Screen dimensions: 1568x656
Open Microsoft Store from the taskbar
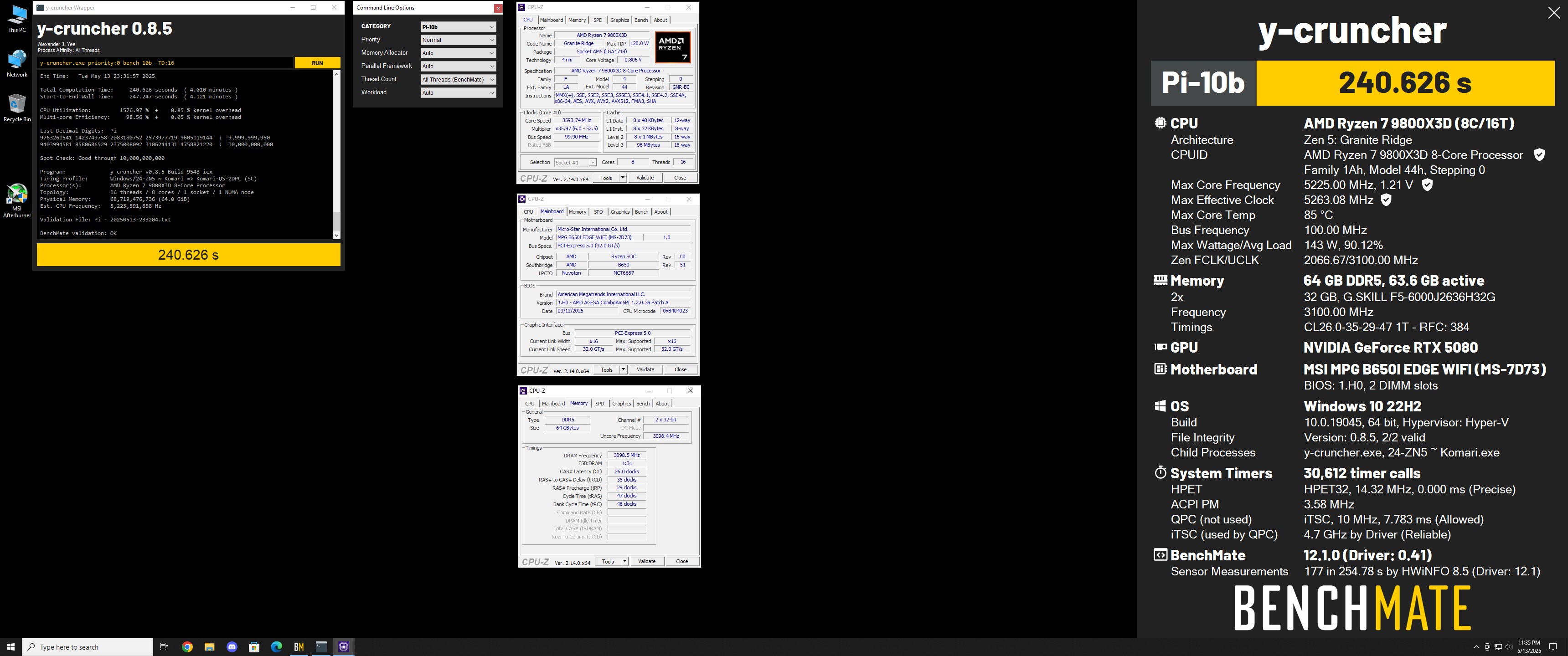click(x=254, y=647)
